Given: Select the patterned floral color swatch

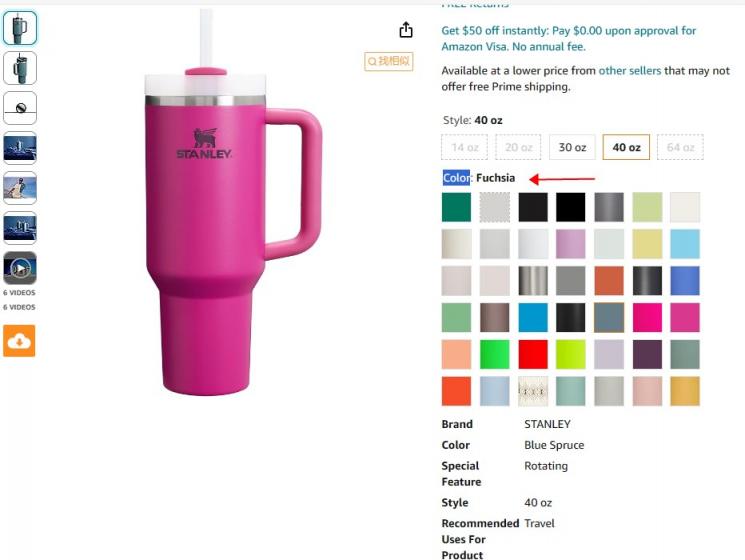Looking at the screenshot, I should 533,391.
